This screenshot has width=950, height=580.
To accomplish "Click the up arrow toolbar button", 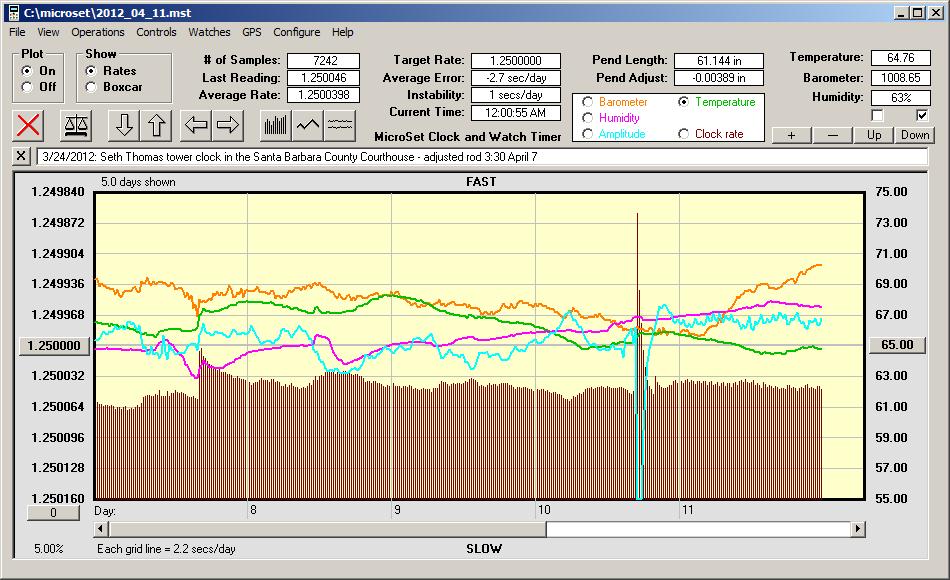I will click(156, 125).
